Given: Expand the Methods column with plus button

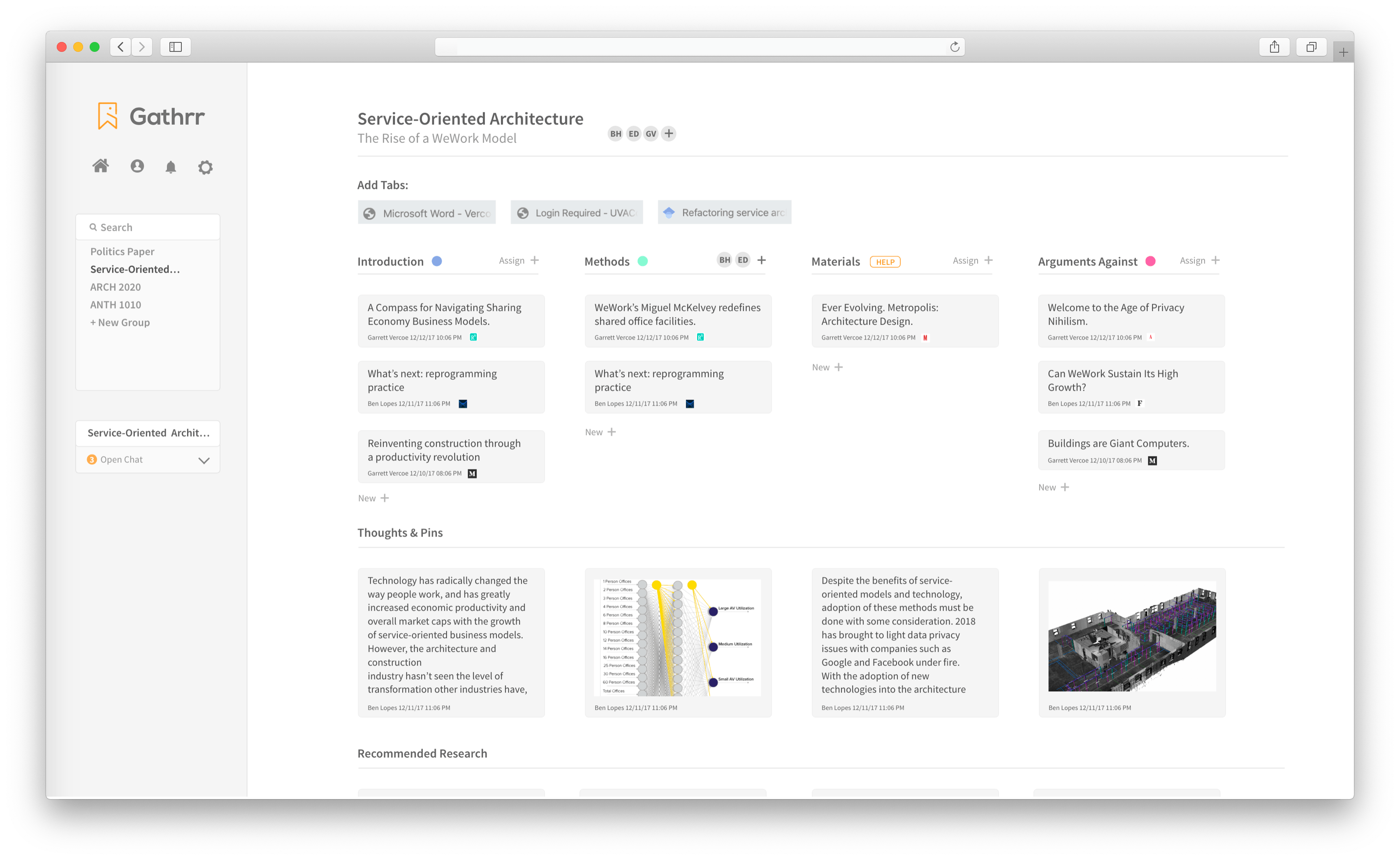Looking at the screenshot, I should pyautogui.click(x=762, y=260).
